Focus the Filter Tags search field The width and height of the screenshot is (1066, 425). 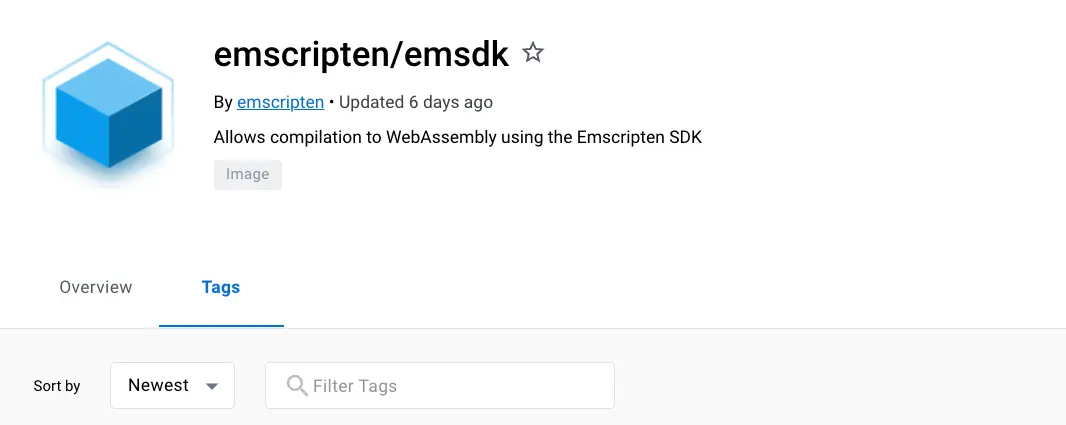point(450,386)
